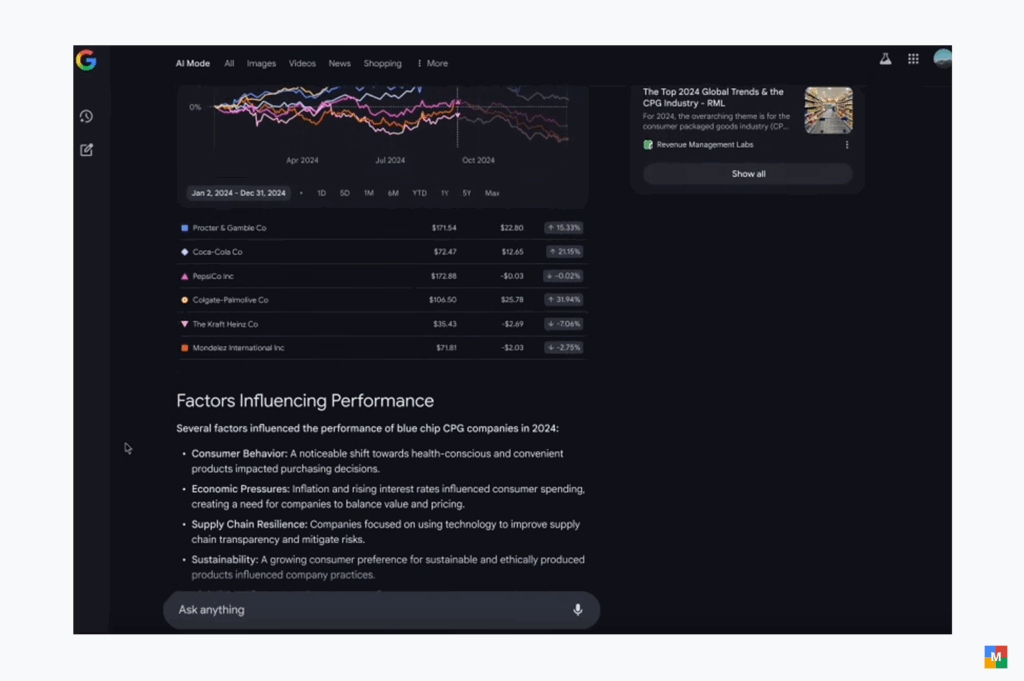The height and width of the screenshot is (681, 1024).
Task: Open the AI Mode history icon
Action: coord(86,116)
